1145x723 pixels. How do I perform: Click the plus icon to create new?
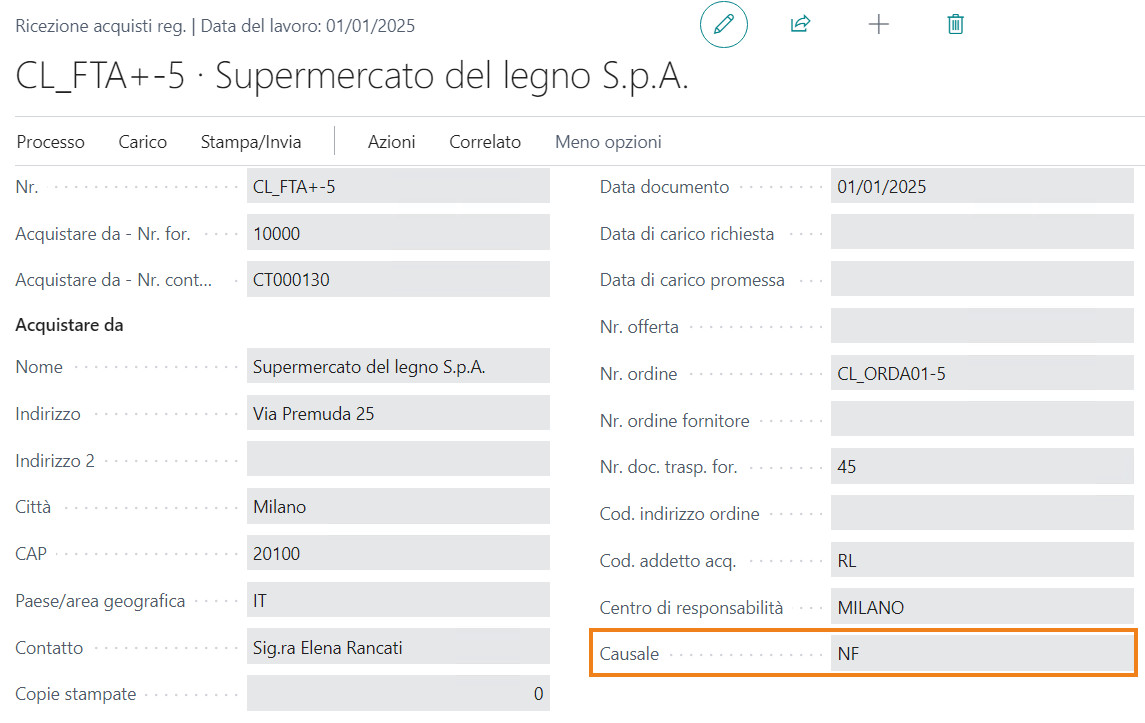click(x=878, y=25)
